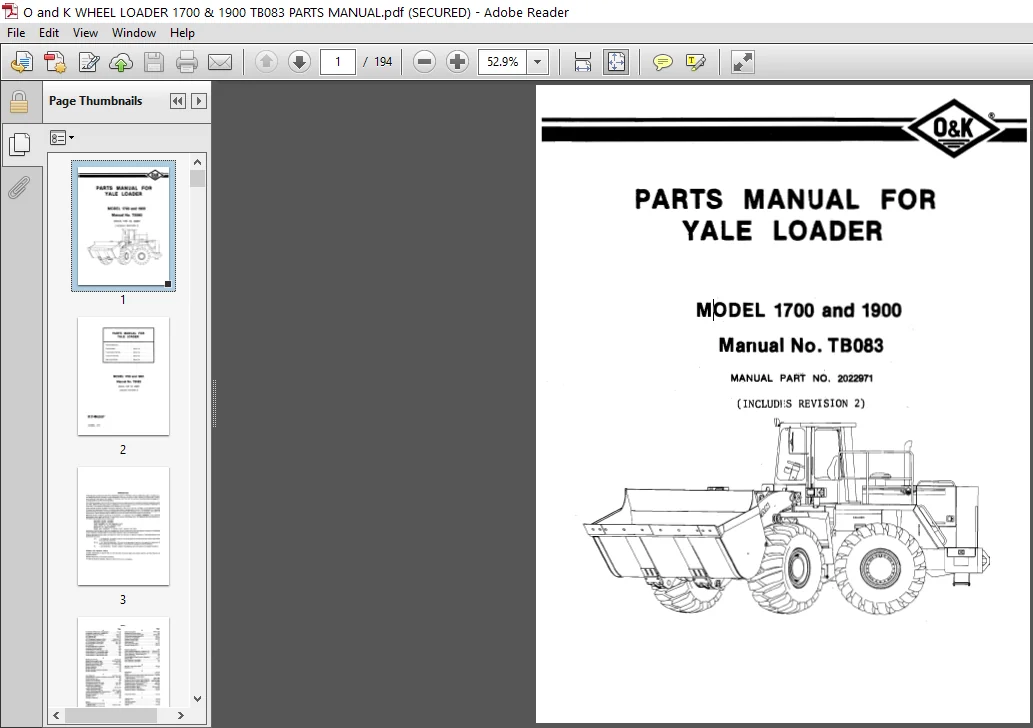This screenshot has width=1033, height=728.
Task: Click thumbnail horizontal scroll left arrow
Action: coord(56,715)
